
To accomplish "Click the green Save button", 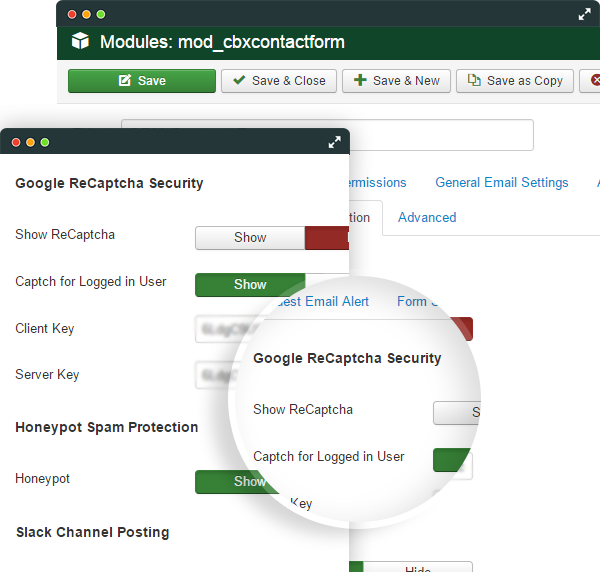I will click(142, 81).
